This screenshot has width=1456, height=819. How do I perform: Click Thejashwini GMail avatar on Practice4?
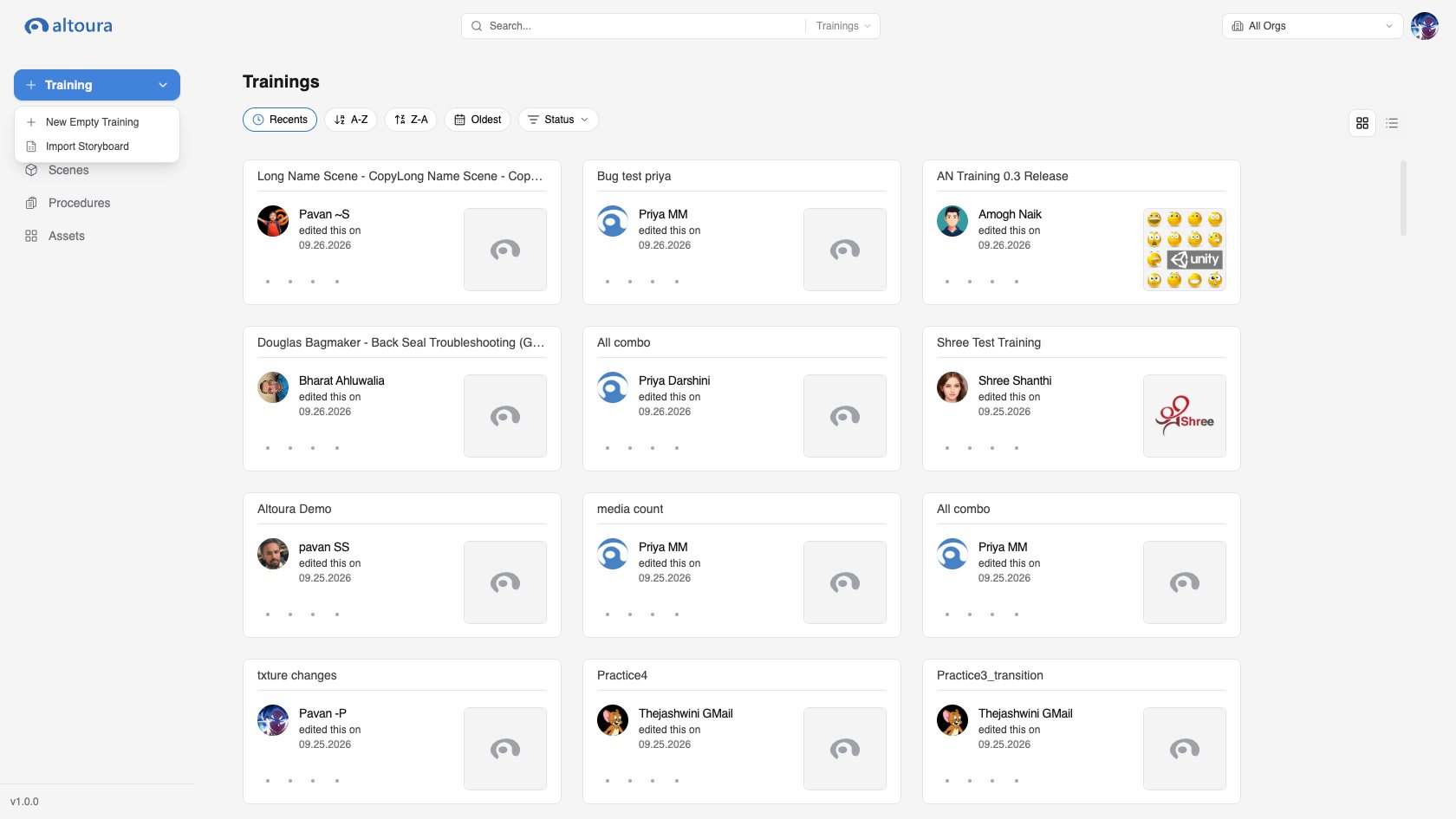(x=613, y=720)
